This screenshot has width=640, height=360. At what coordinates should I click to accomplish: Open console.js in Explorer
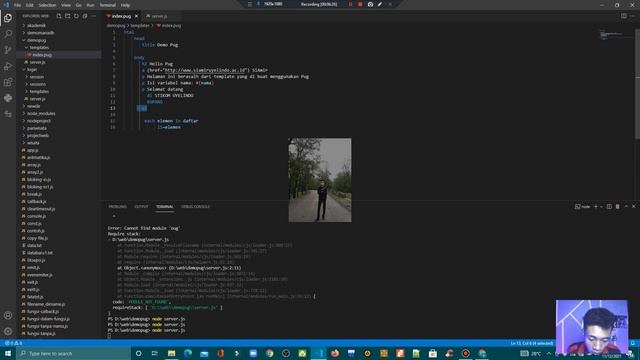[x=36, y=216]
